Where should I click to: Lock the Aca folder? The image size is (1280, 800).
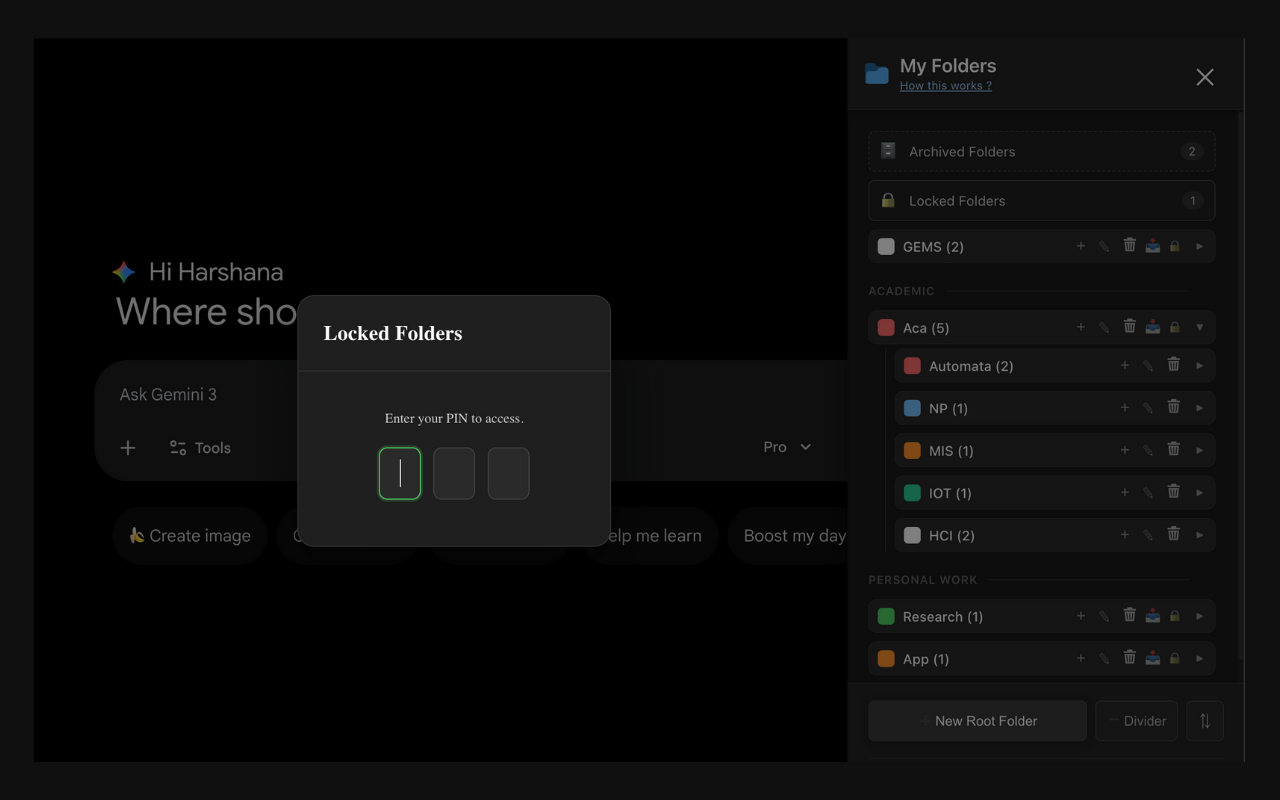(x=1175, y=327)
